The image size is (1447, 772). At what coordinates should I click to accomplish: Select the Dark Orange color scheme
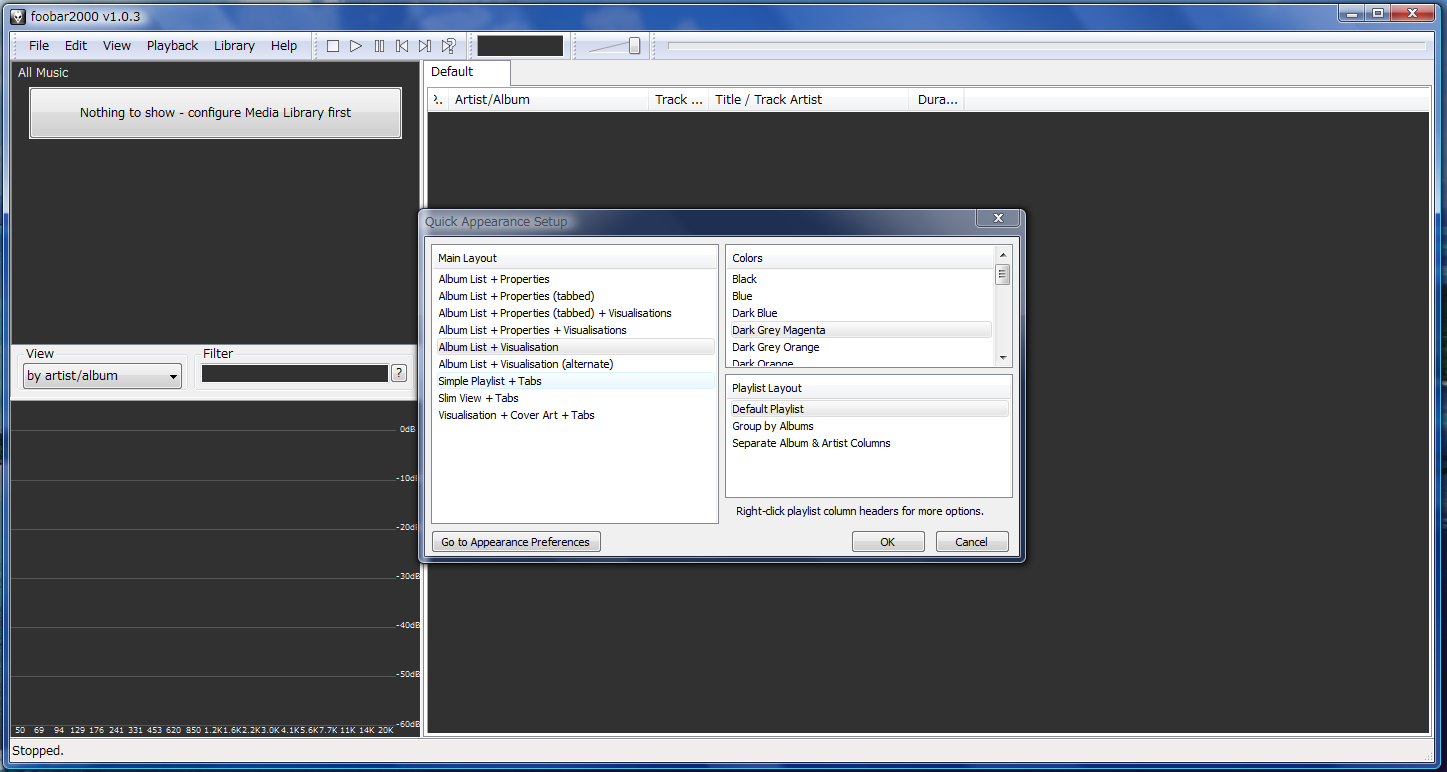[x=860, y=362]
